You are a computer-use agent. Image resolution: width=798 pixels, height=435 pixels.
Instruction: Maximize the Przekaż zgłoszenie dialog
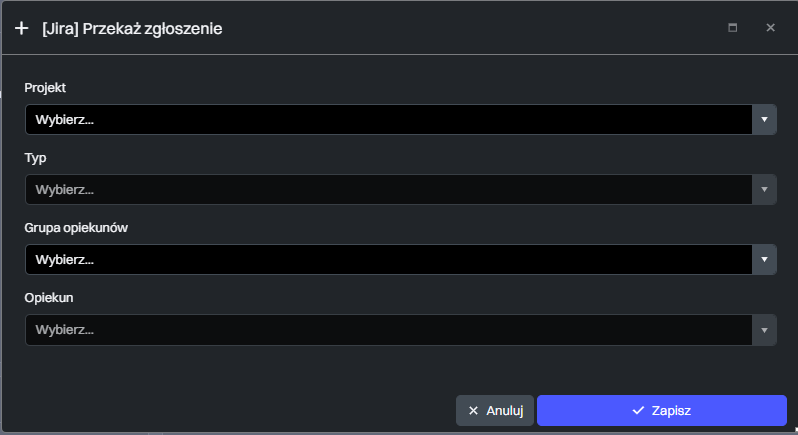click(x=732, y=28)
